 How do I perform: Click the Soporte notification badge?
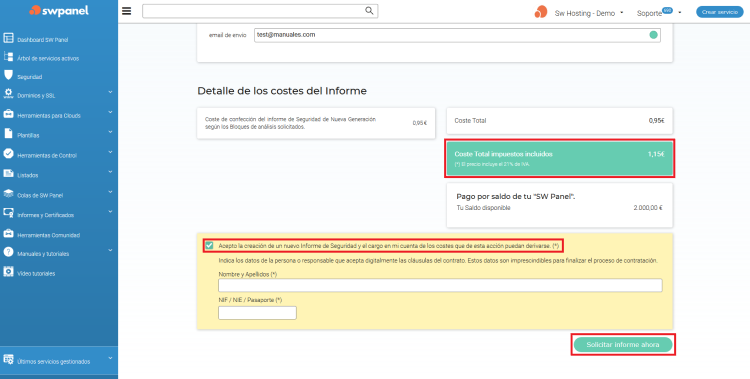click(x=667, y=10)
